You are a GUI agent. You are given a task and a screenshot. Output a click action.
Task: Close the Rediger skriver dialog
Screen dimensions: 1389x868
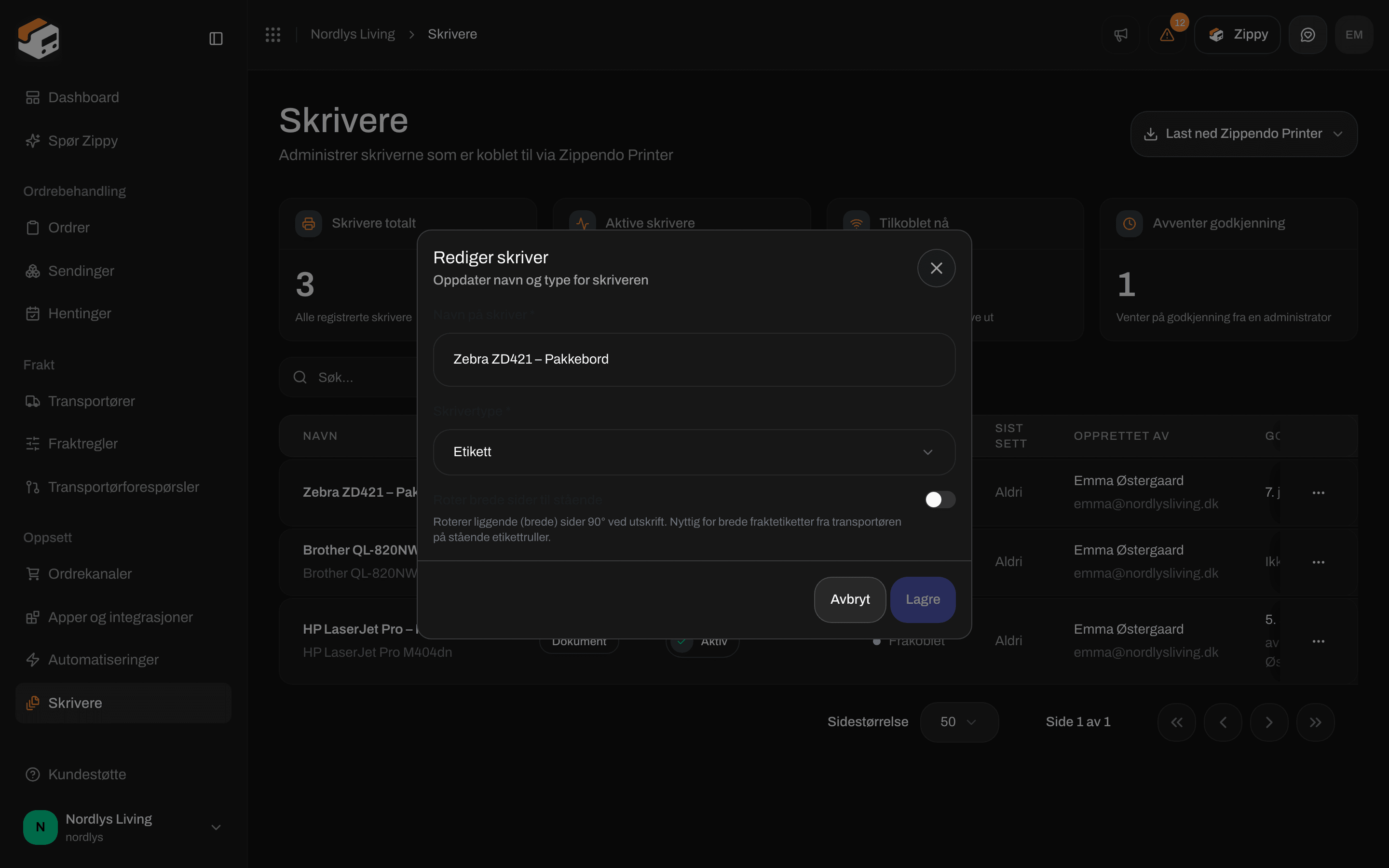(x=936, y=268)
